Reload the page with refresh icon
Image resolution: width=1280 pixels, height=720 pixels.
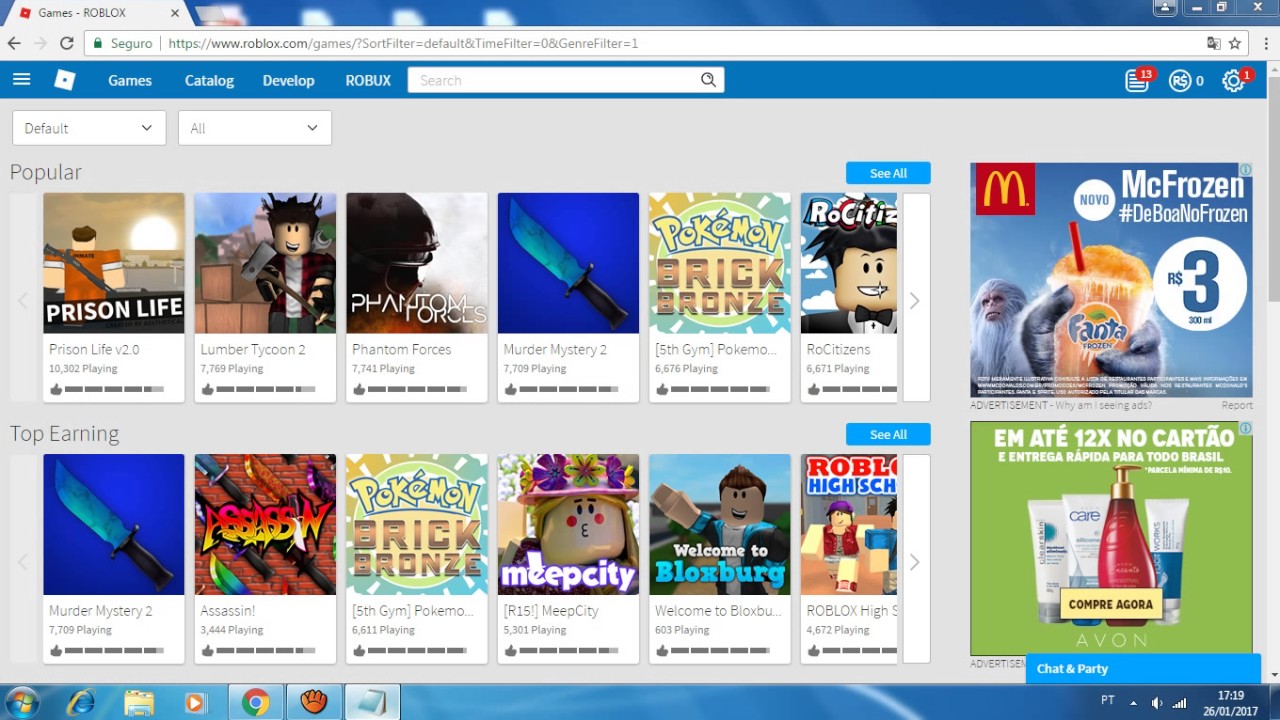(x=67, y=43)
